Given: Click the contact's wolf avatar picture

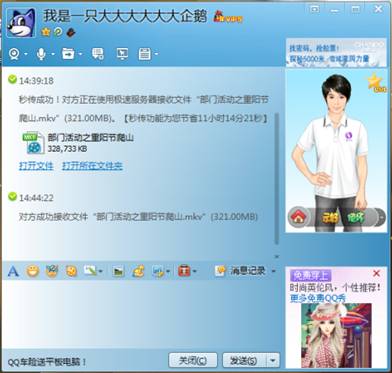Looking at the screenshot, I should 21,23.
